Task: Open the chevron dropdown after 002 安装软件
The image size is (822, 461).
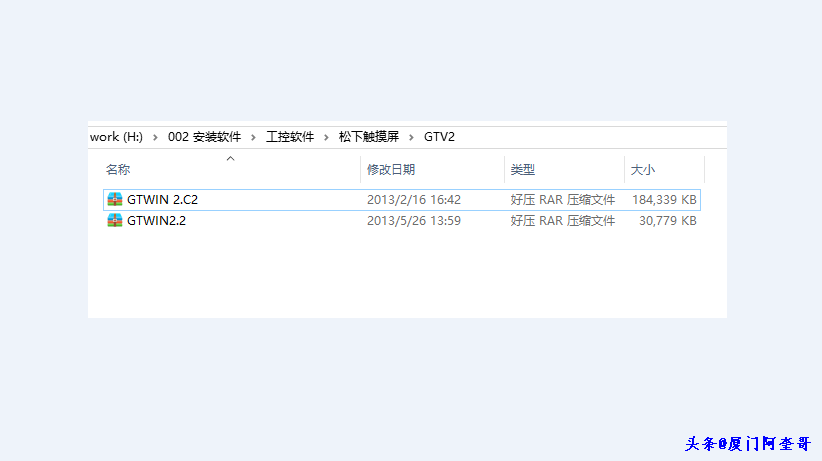Action: (x=254, y=137)
